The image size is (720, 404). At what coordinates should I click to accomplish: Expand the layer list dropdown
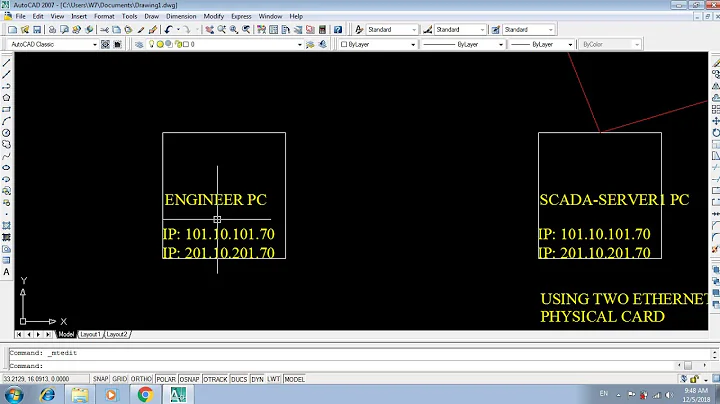pos(300,45)
